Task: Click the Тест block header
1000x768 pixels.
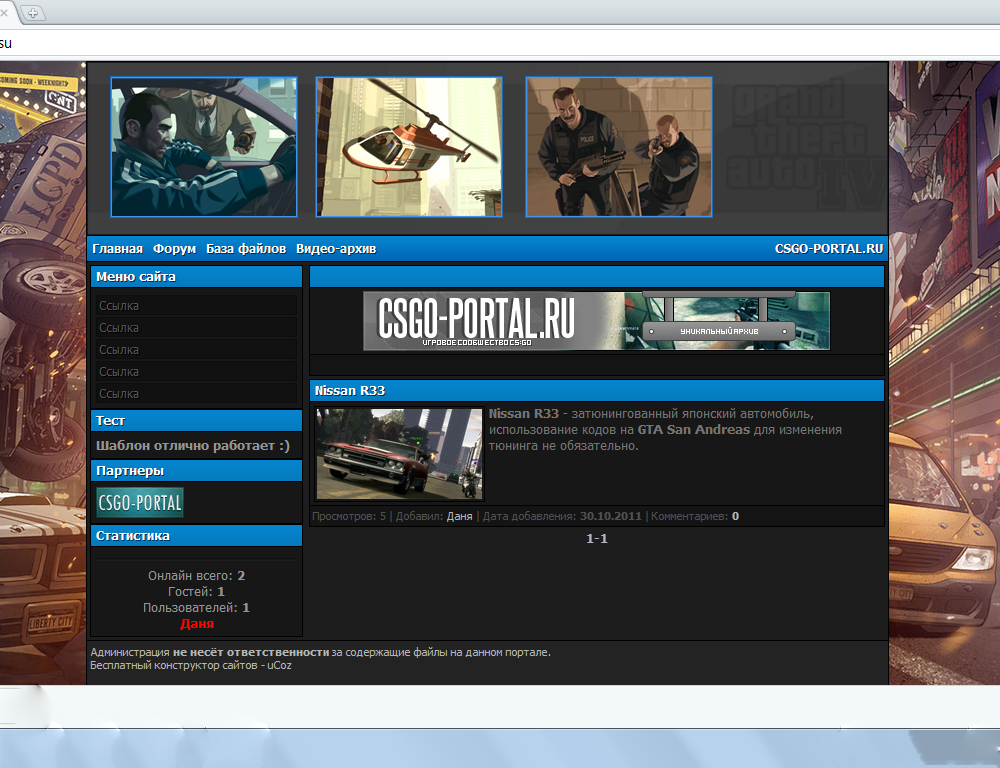Action: [196, 421]
